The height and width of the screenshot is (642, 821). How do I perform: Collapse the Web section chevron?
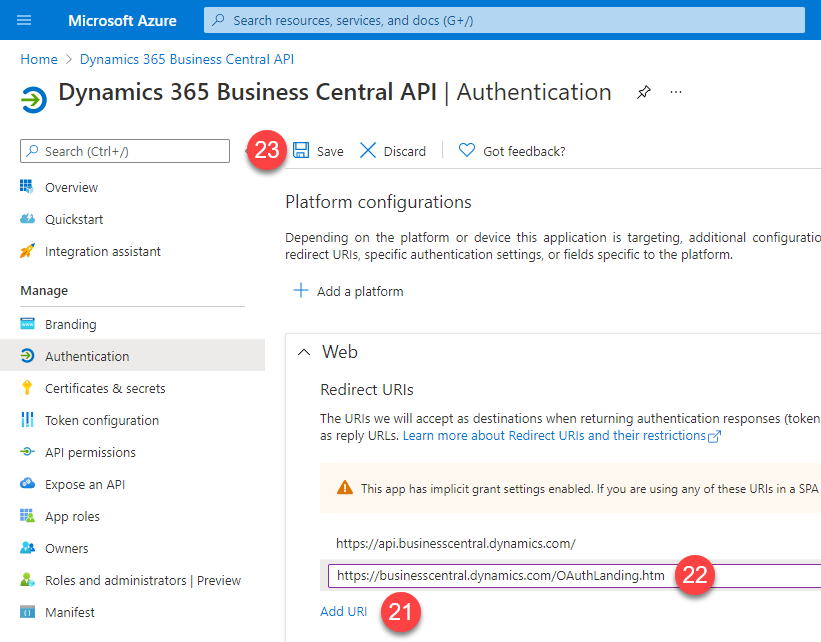(x=304, y=352)
